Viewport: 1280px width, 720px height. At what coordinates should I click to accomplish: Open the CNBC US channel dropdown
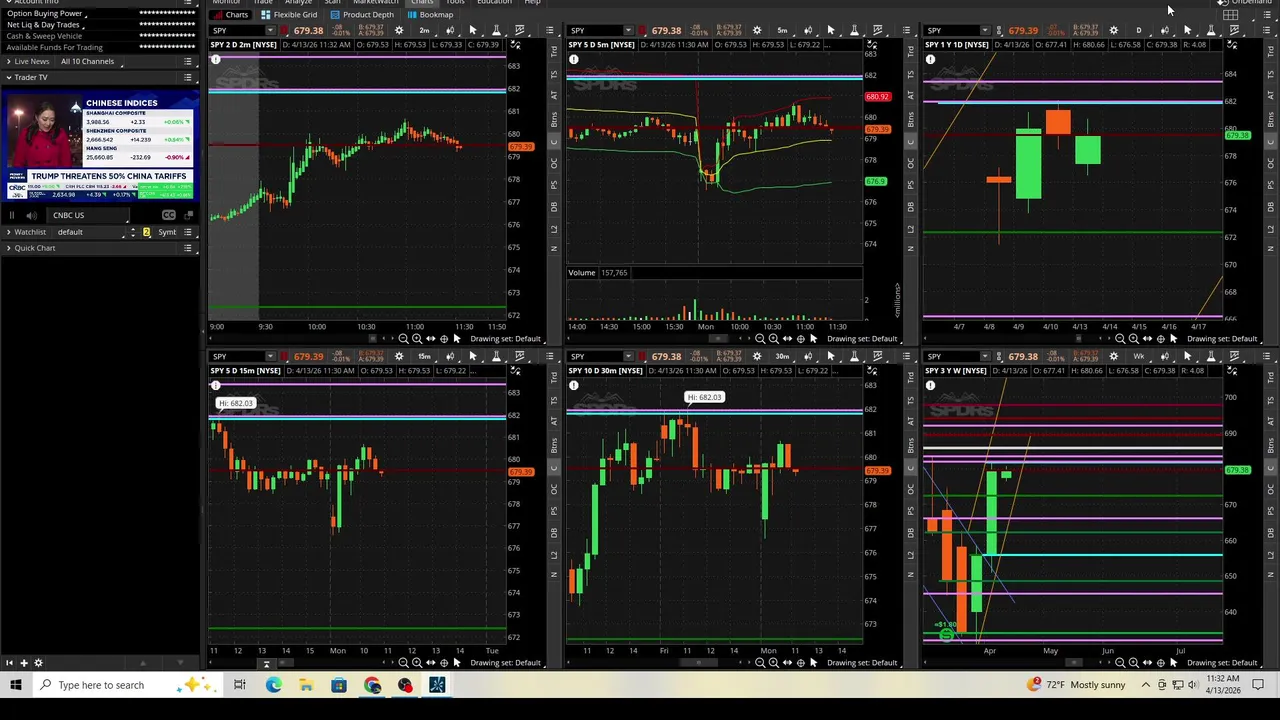tap(88, 215)
